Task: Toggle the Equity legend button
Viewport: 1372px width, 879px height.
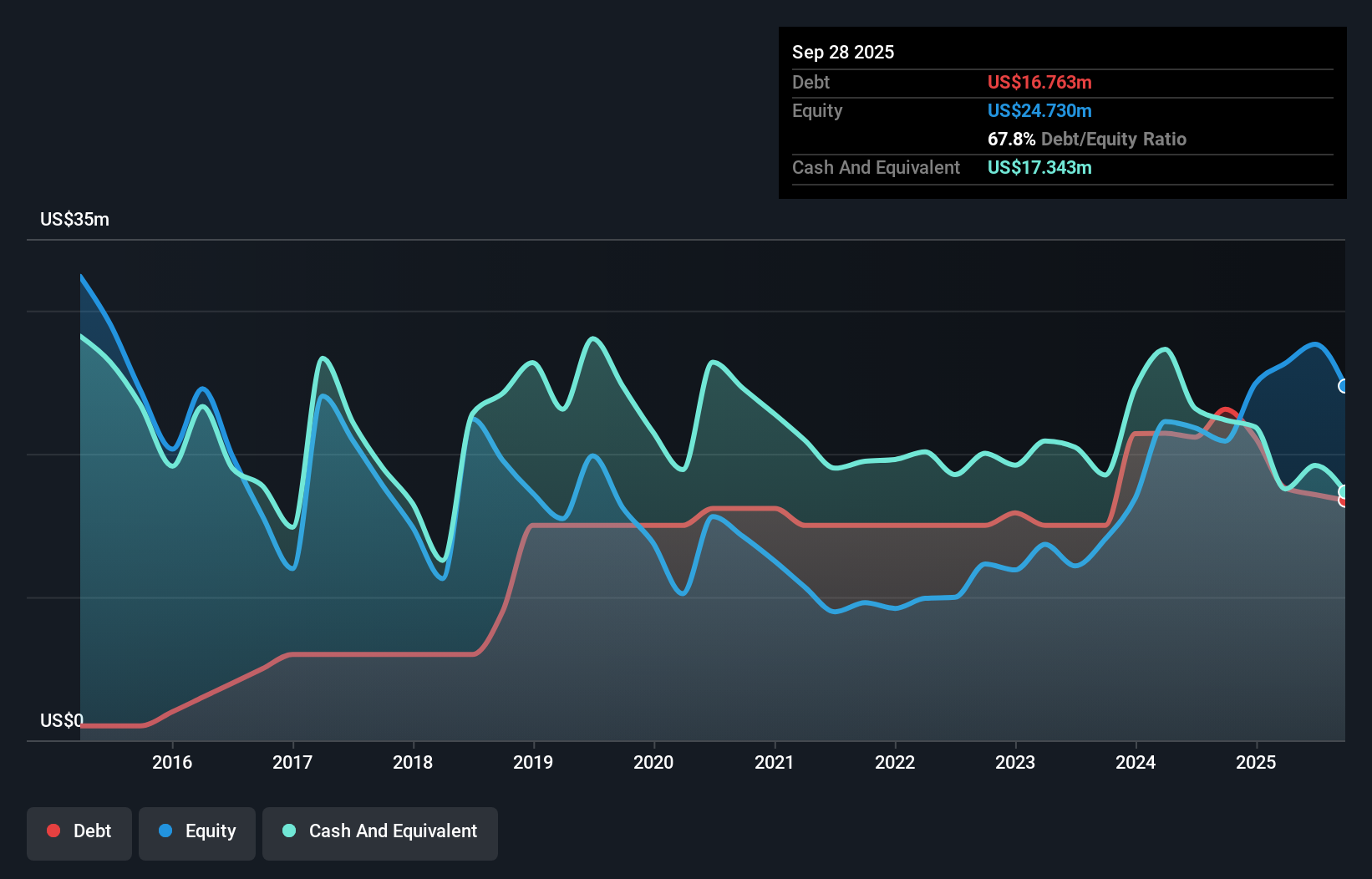Action: tap(197, 833)
